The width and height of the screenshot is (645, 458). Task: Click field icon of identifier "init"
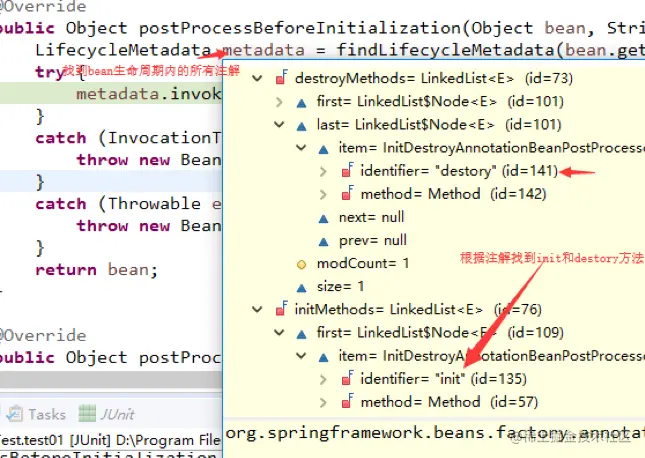pos(348,378)
